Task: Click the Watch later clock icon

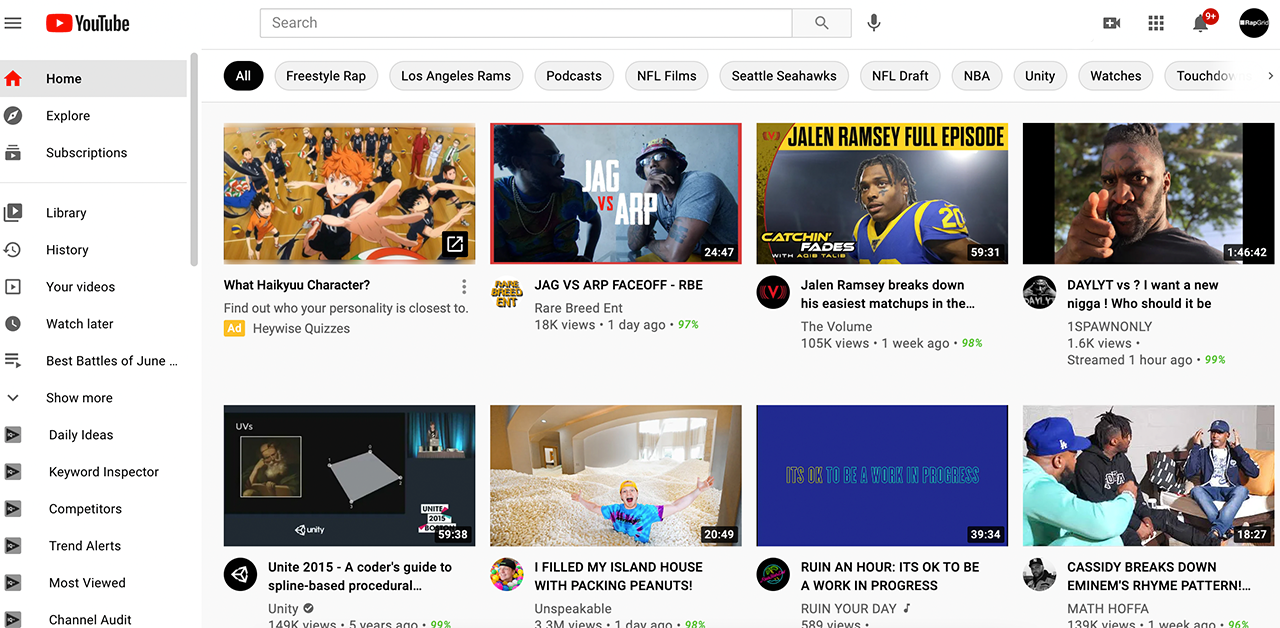Action: [x=13, y=323]
